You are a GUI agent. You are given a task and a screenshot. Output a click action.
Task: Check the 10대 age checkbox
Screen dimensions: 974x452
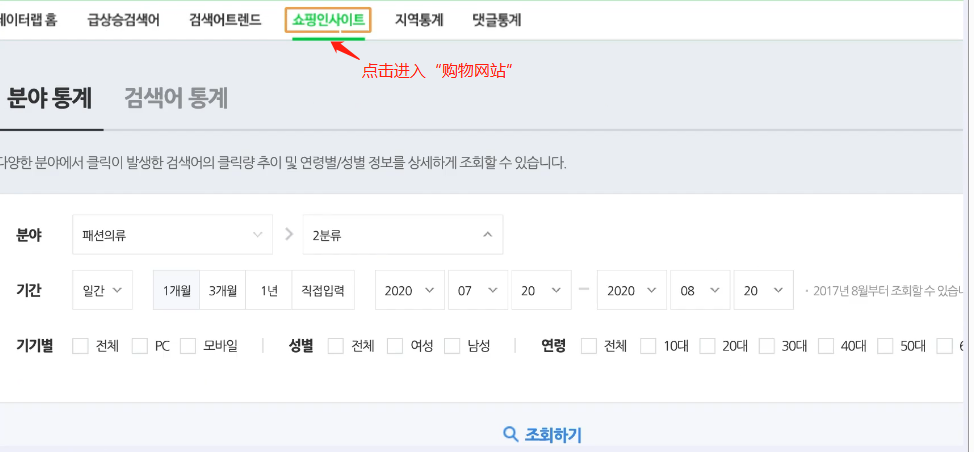click(x=649, y=346)
